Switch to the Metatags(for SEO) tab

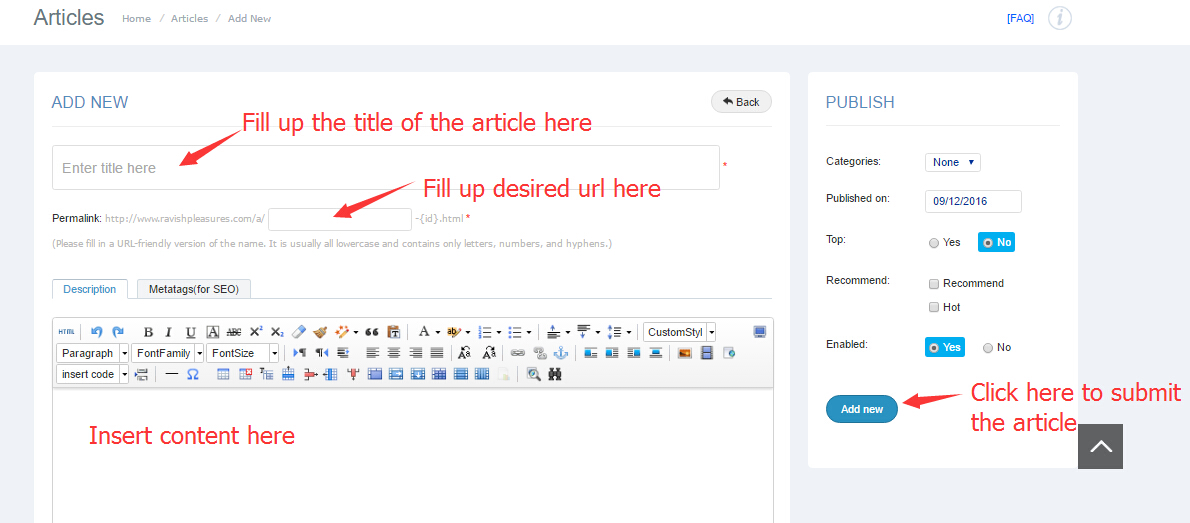click(x=194, y=289)
